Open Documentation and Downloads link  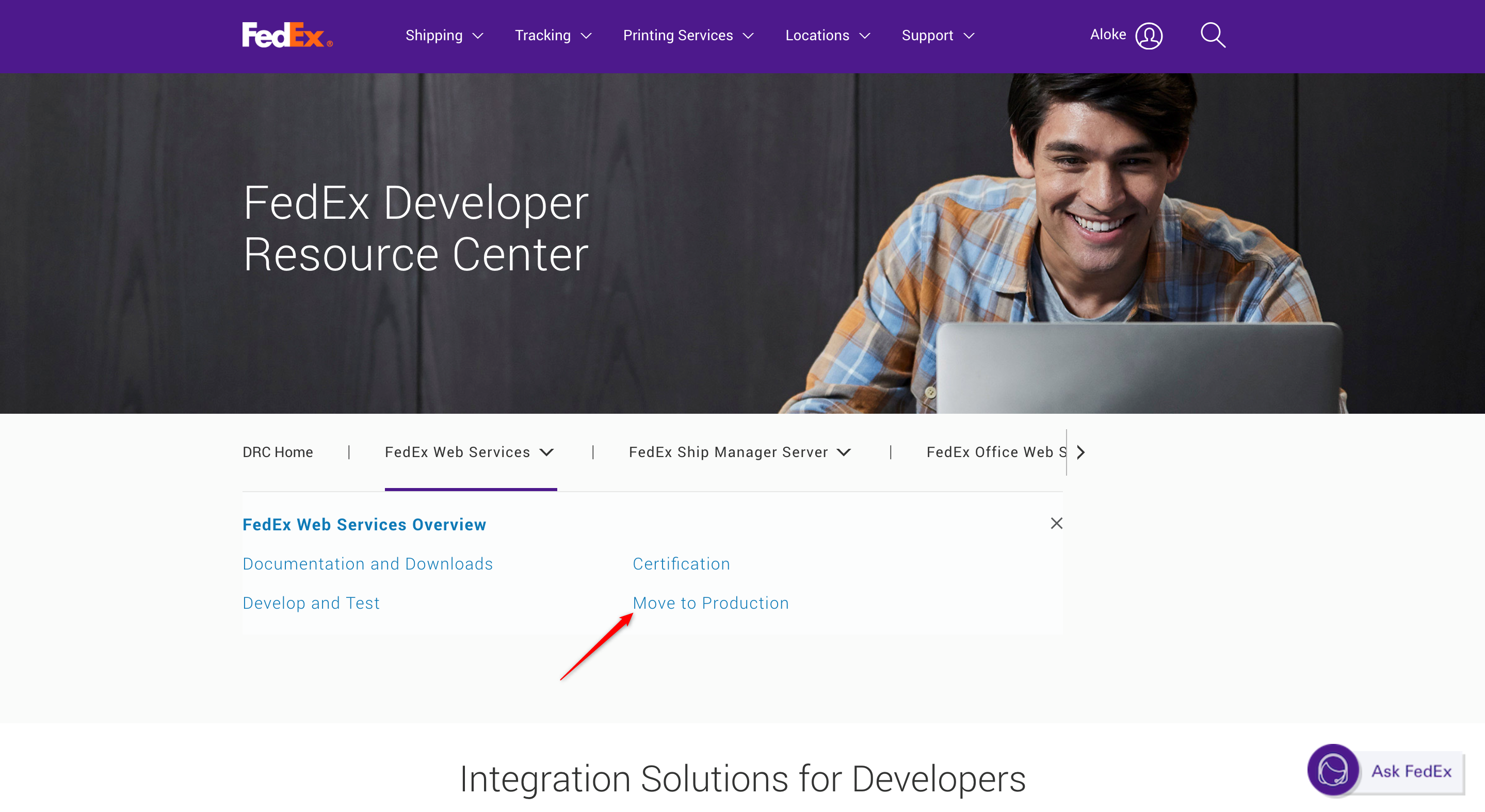(x=367, y=564)
